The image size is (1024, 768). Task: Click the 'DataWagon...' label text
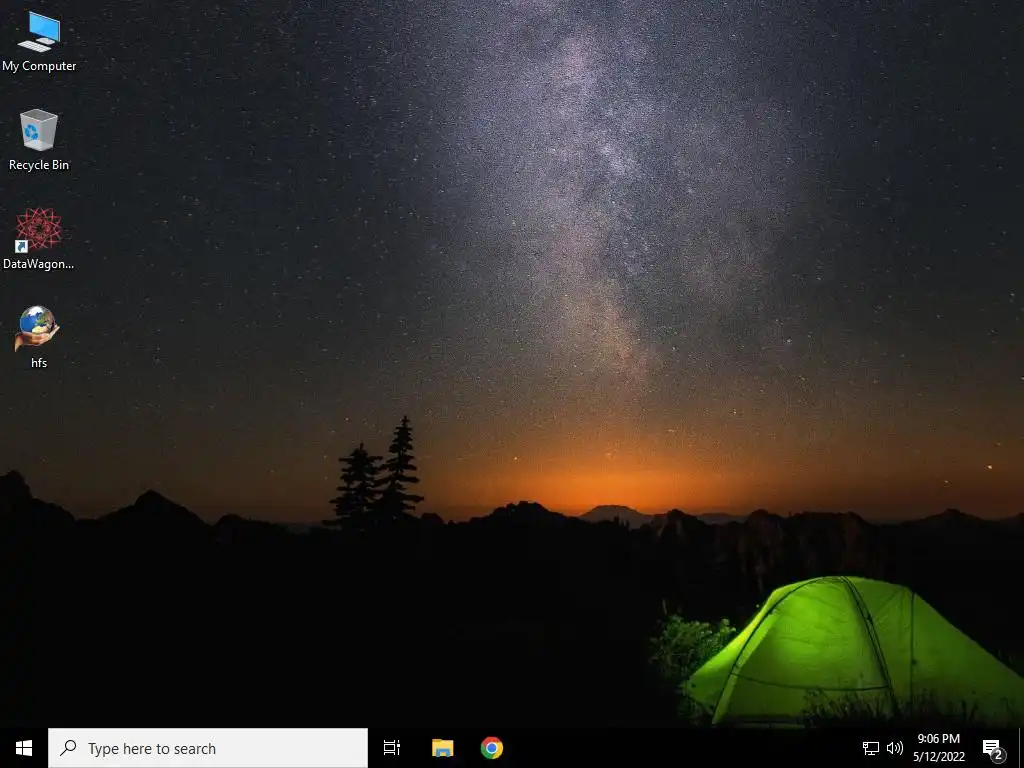point(39,264)
